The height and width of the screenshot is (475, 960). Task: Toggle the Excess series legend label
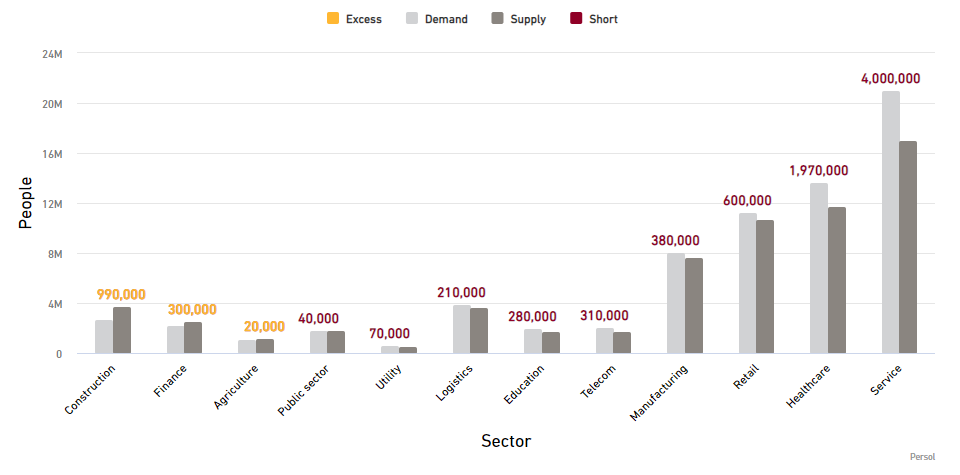coord(363,19)
